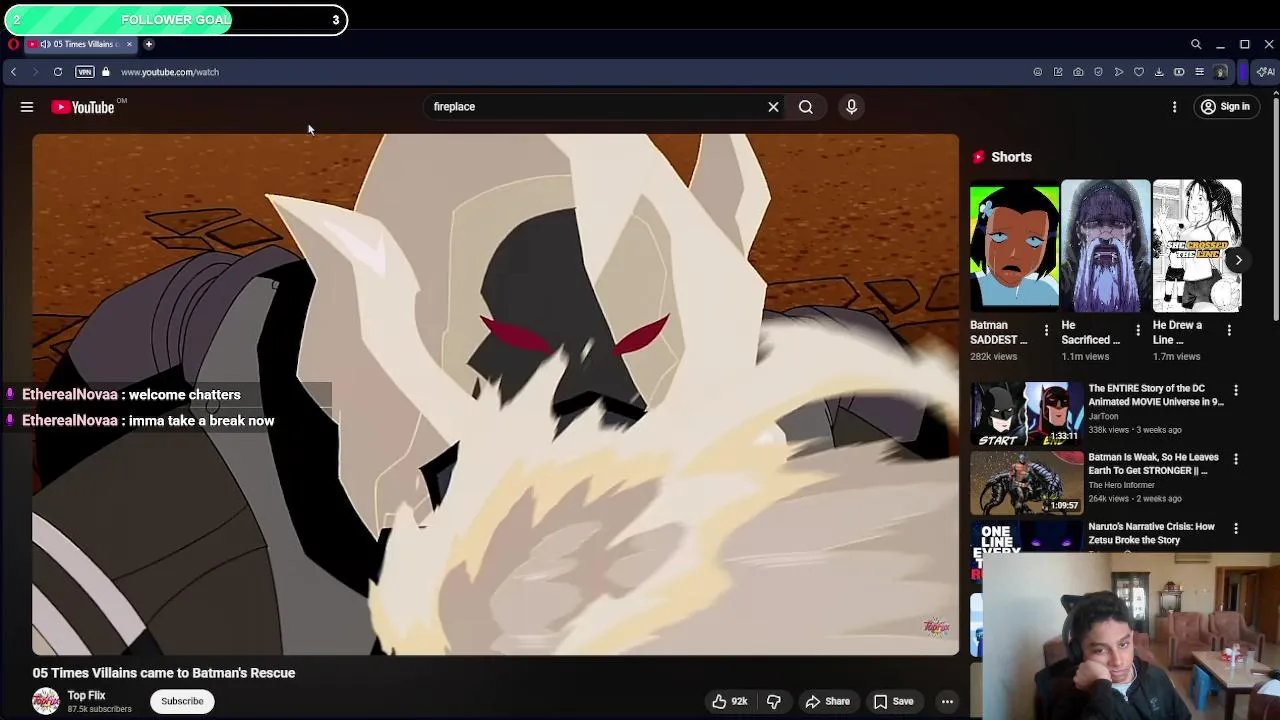Clear the search text with X
The image size is (1280, 720).
pos(773,107)
